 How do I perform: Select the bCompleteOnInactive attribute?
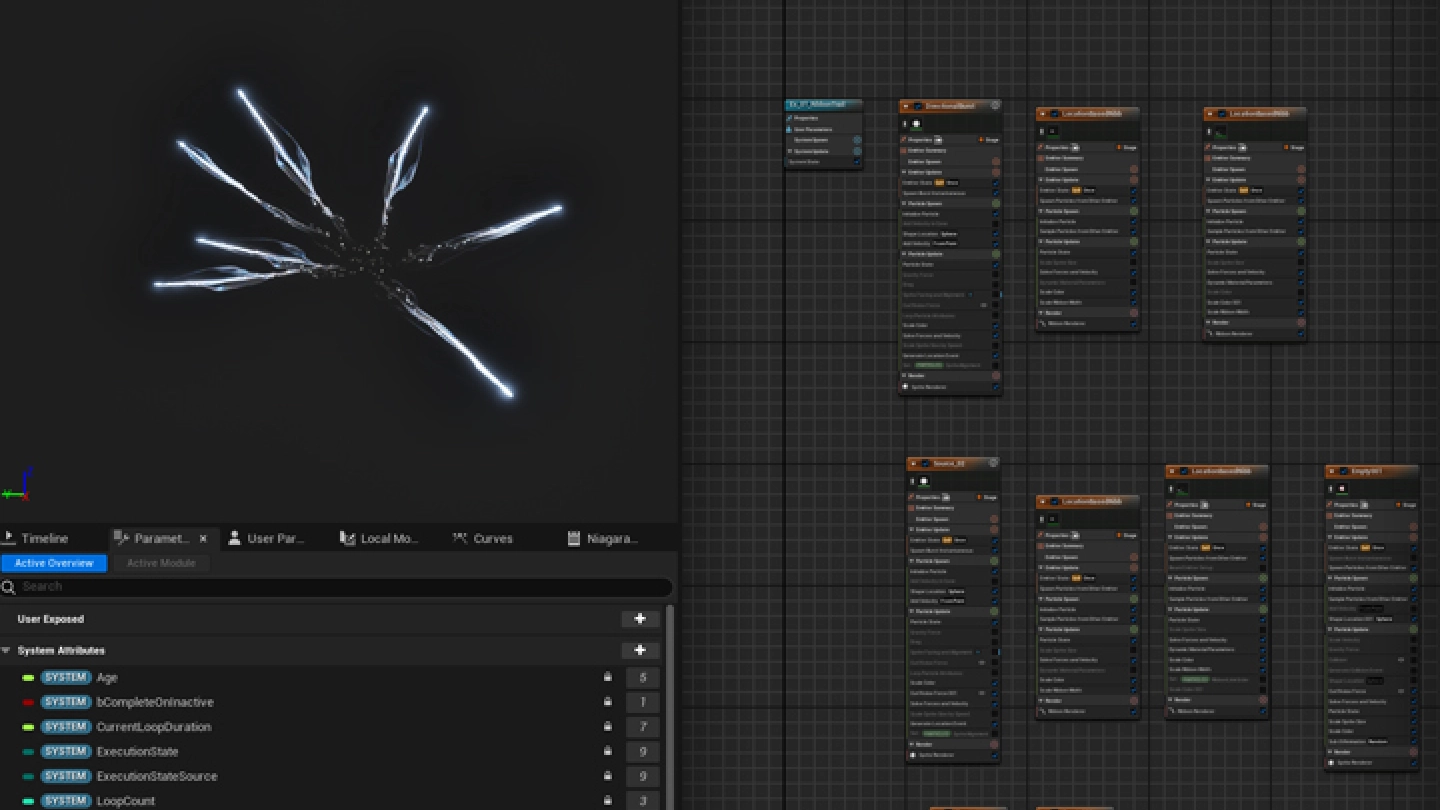(155, 702)
